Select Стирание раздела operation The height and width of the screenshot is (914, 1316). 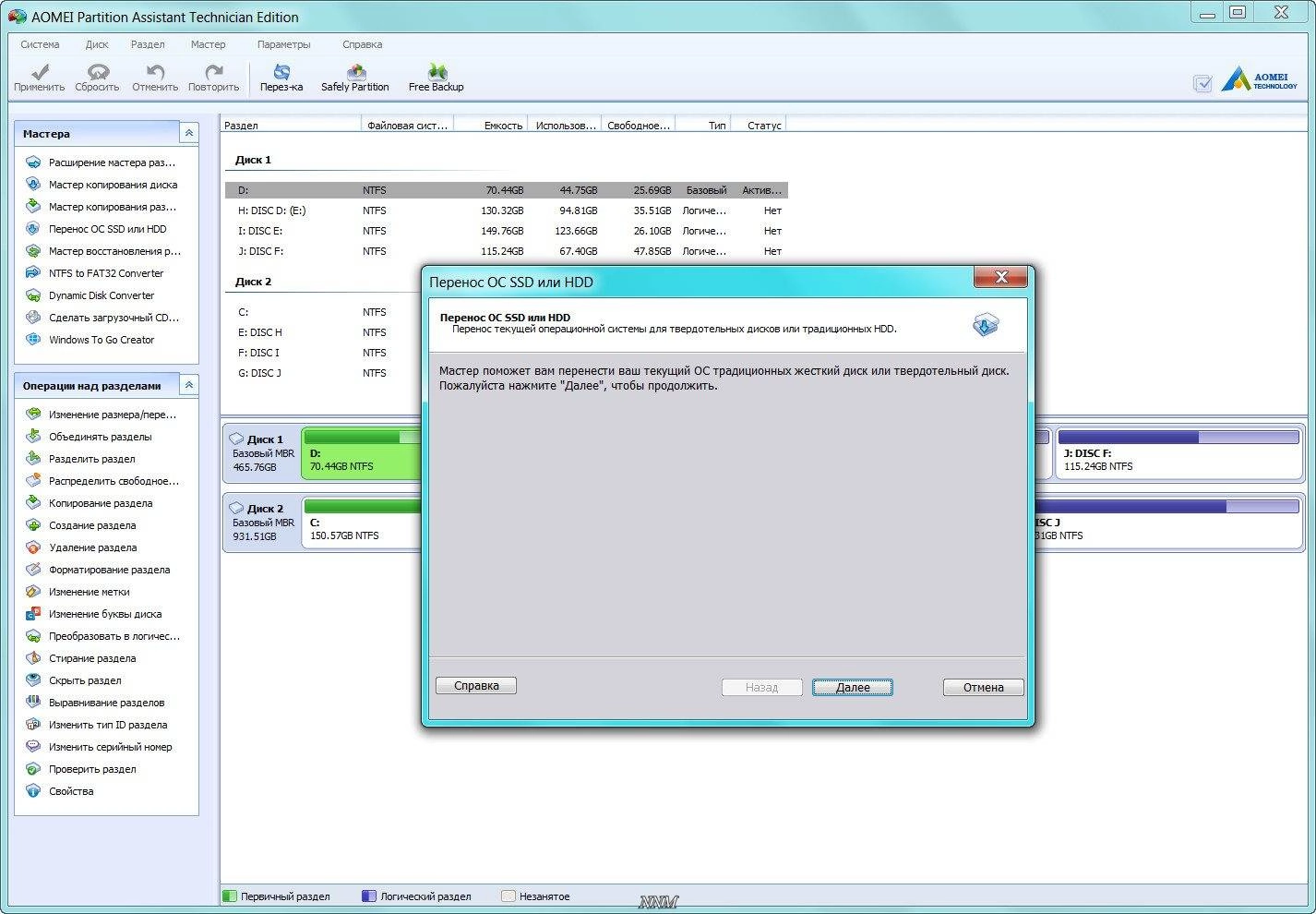coord(81,658)
